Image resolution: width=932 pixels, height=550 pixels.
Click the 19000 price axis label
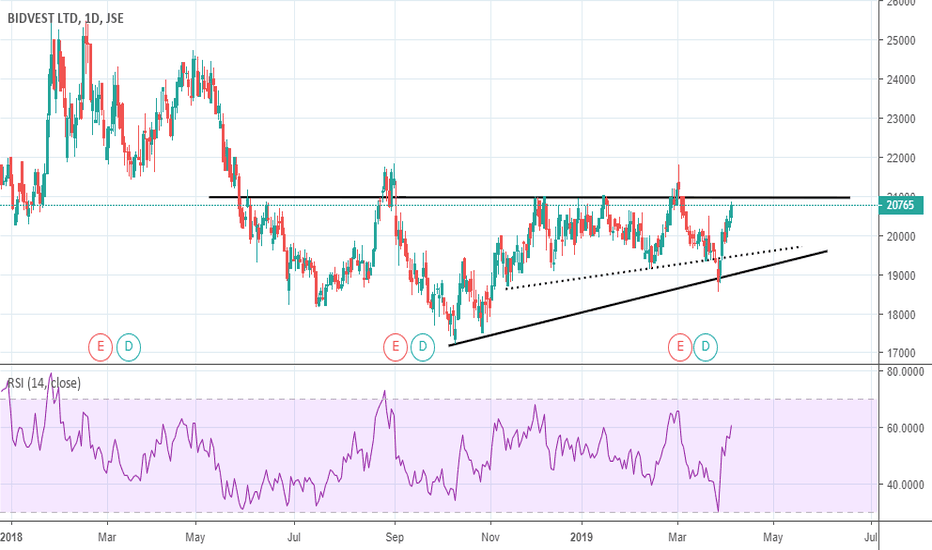pyautogui.click(x=900, y=276)
